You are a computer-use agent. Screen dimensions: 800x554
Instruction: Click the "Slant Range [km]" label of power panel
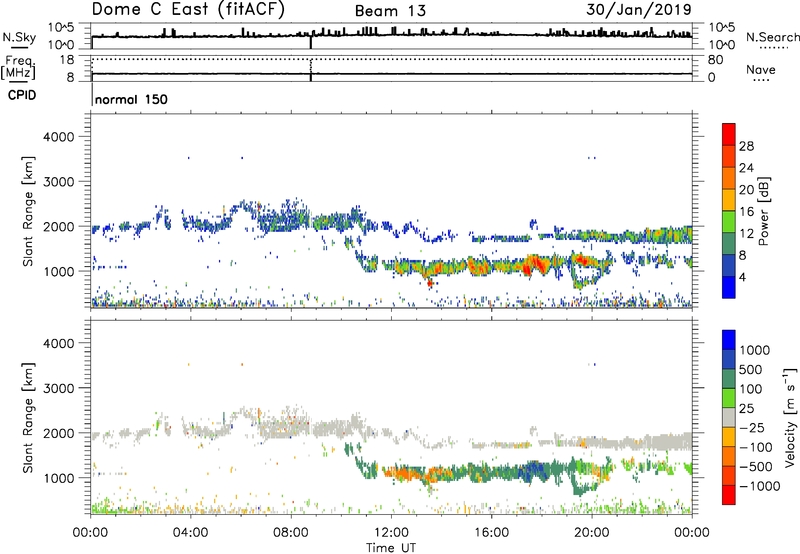point(28,211)
